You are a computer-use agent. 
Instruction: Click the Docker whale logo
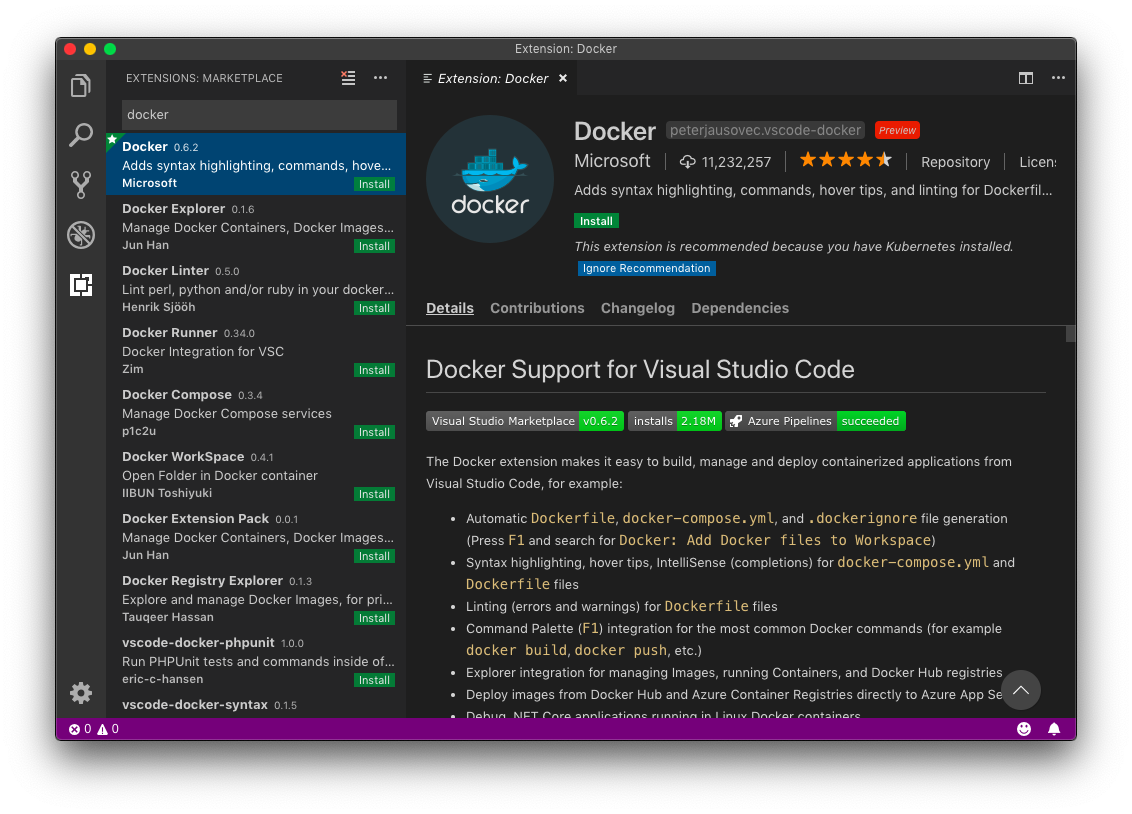[490, 179]
